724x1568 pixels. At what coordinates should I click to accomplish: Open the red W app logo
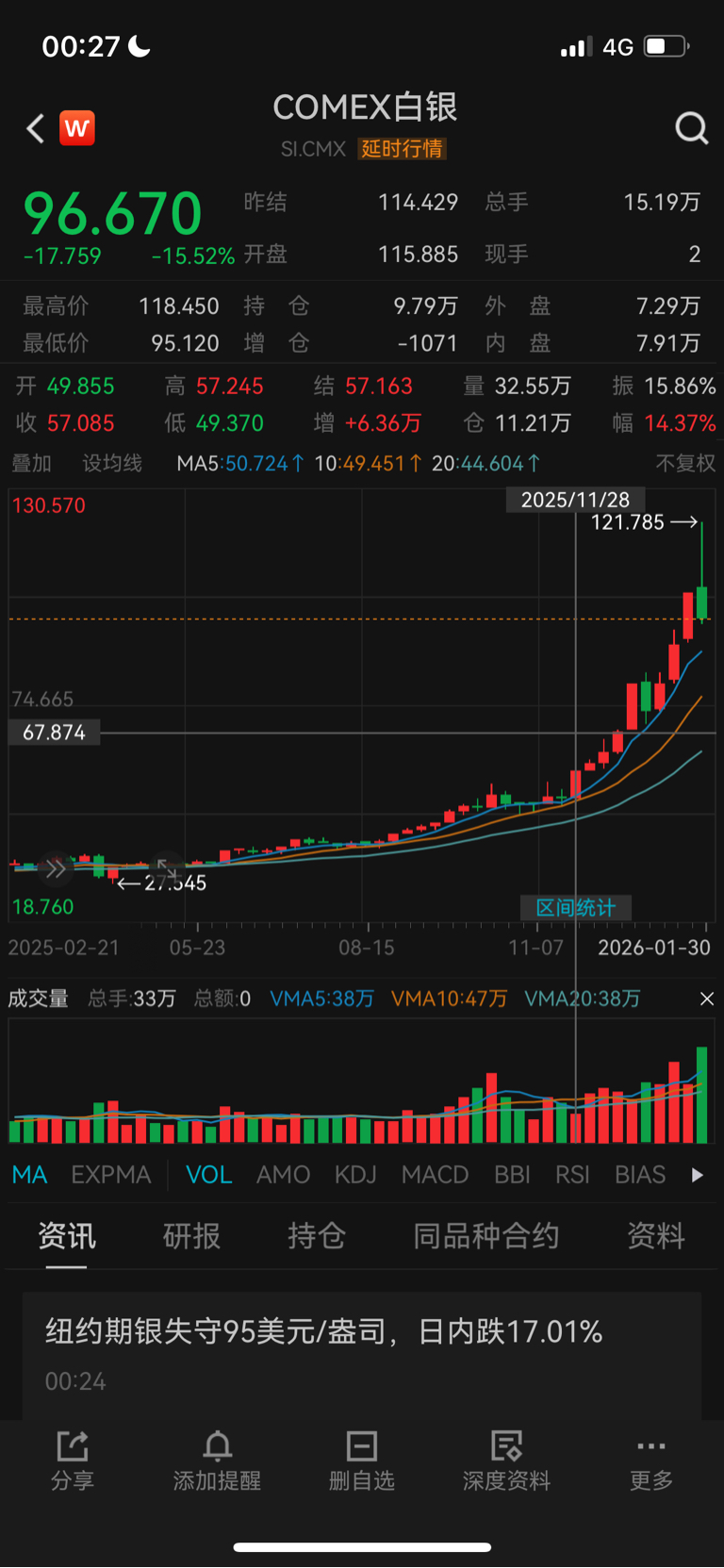[77, 127]
